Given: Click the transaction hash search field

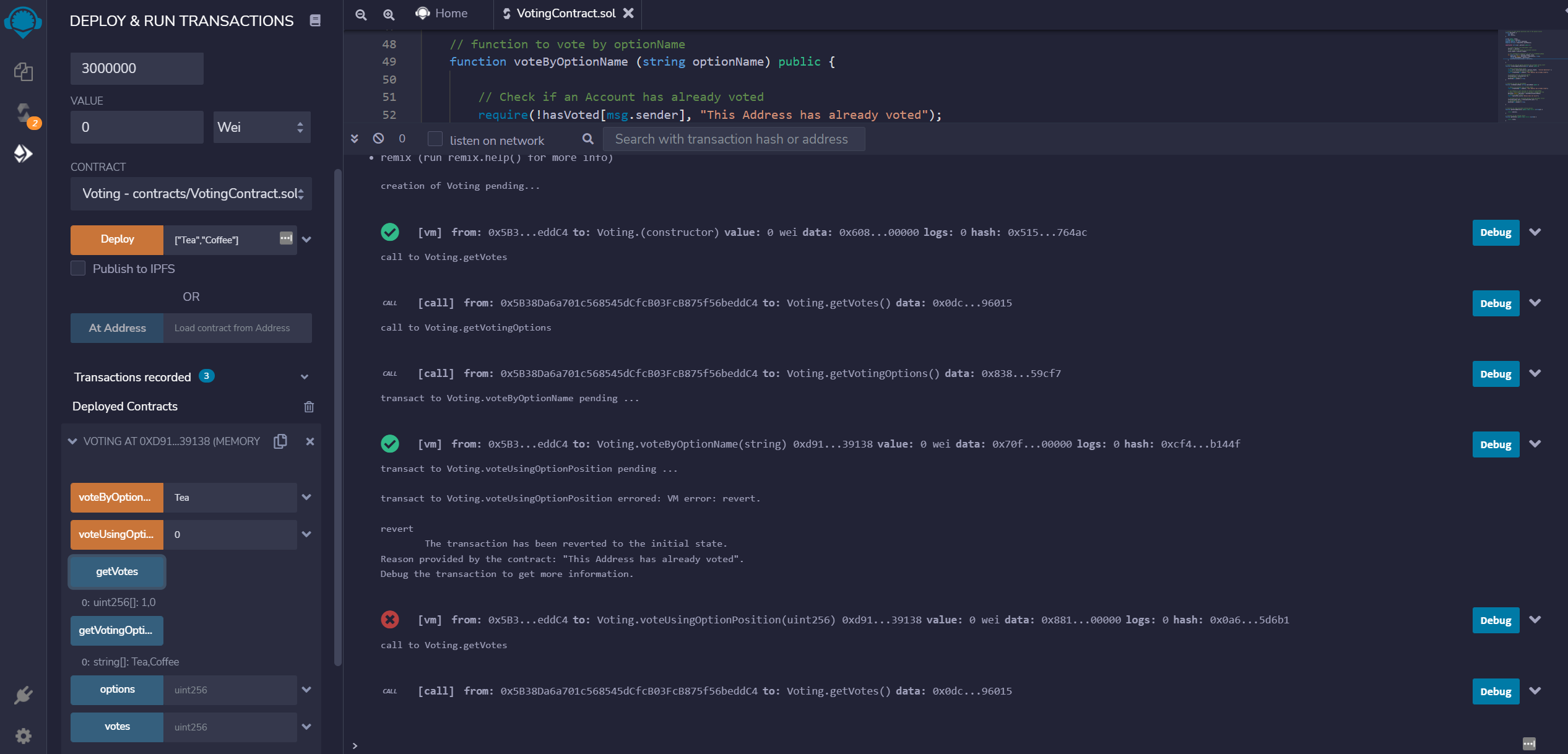Looking at the screenshot, I should pyautogui.click(x=733, y=139).
